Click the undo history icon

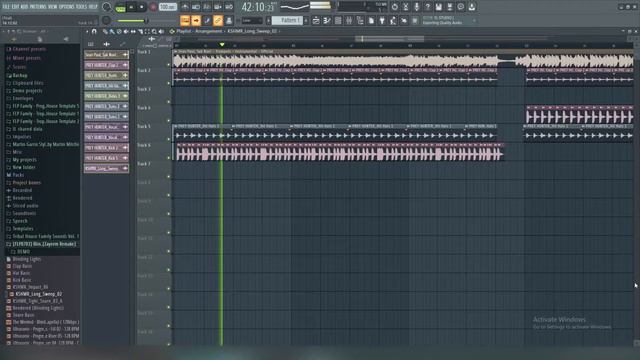394,7
